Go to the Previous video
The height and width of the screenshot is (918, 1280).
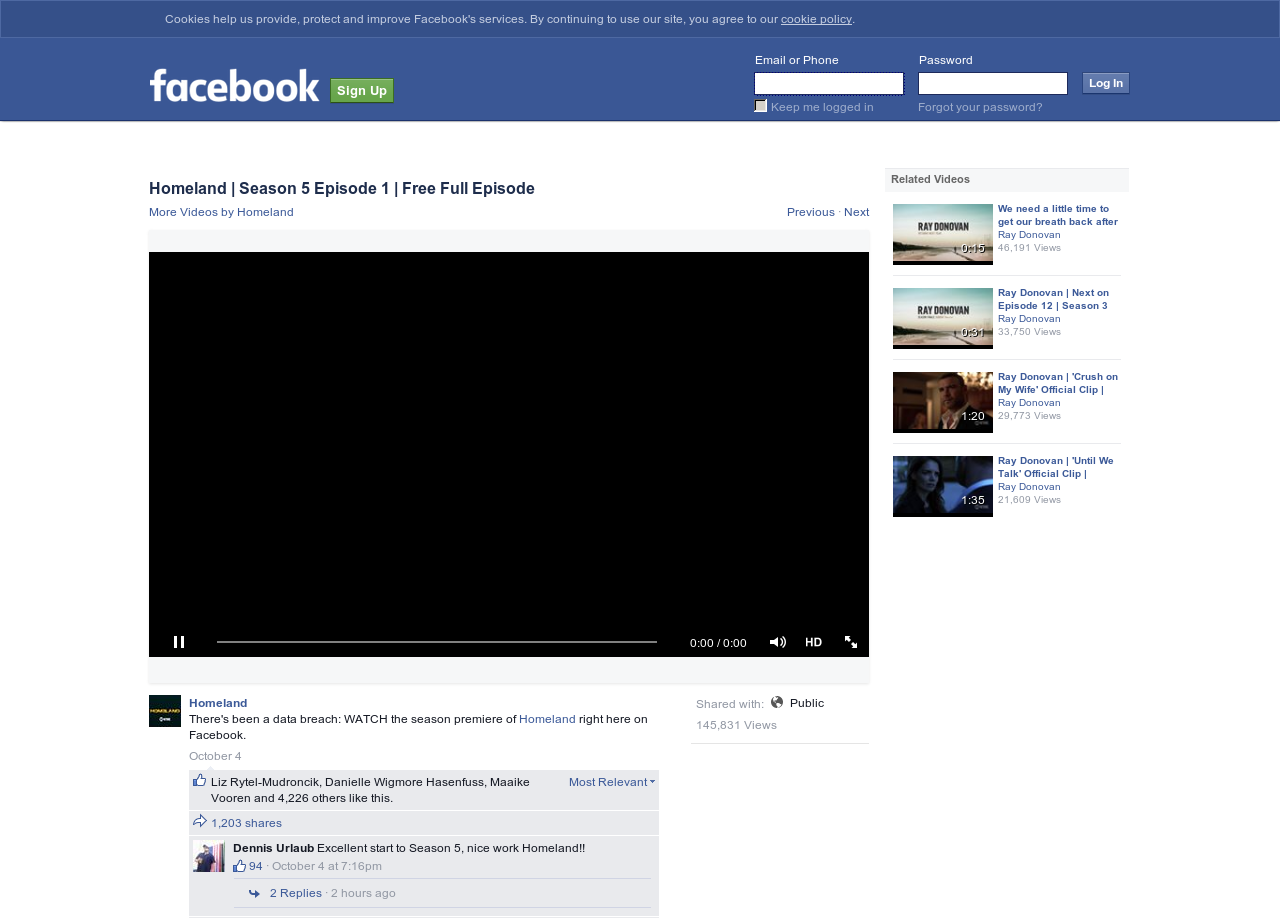click(x=811, y=212)
